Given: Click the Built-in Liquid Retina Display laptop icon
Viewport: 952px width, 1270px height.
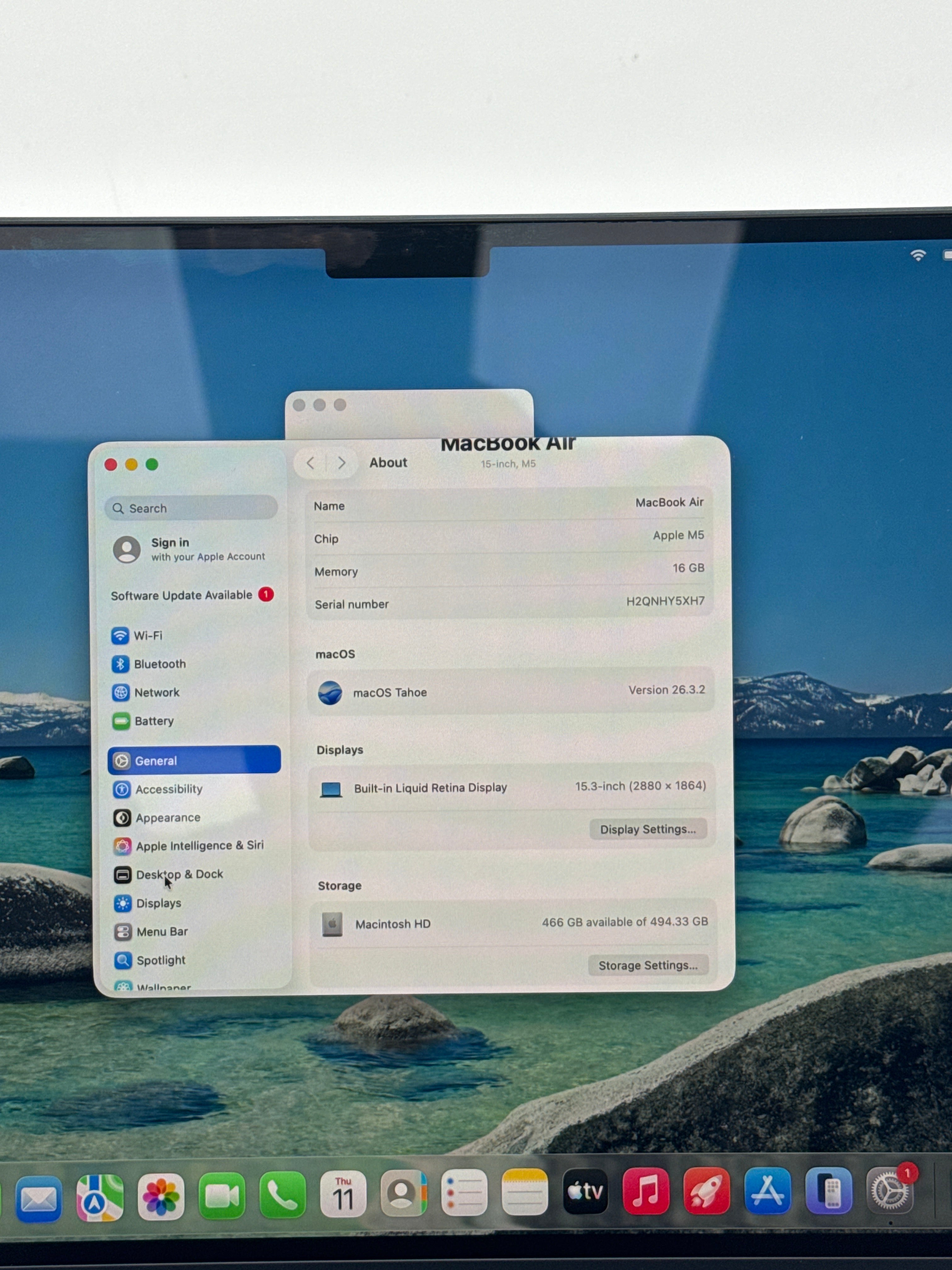Looking at the screenshot, I should (x=331, y=790).
